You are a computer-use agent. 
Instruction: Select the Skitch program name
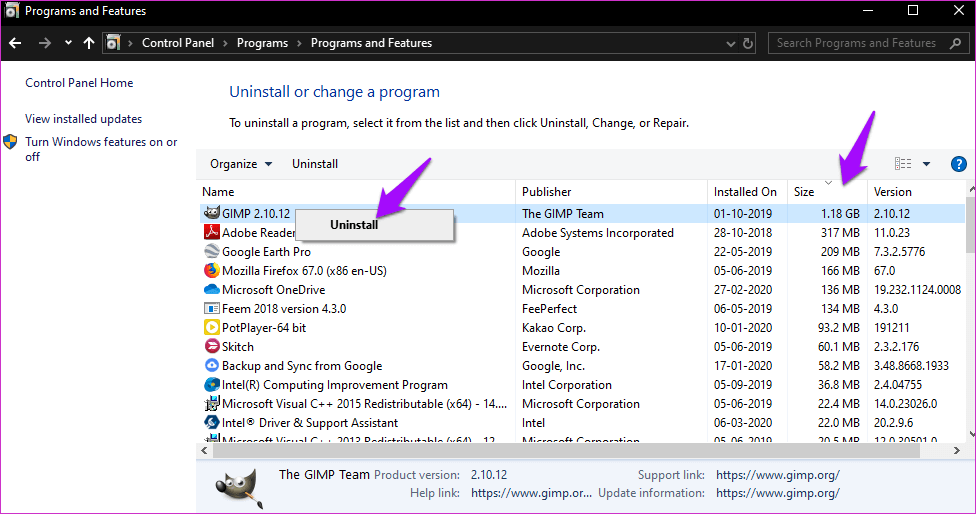point(238,347)
